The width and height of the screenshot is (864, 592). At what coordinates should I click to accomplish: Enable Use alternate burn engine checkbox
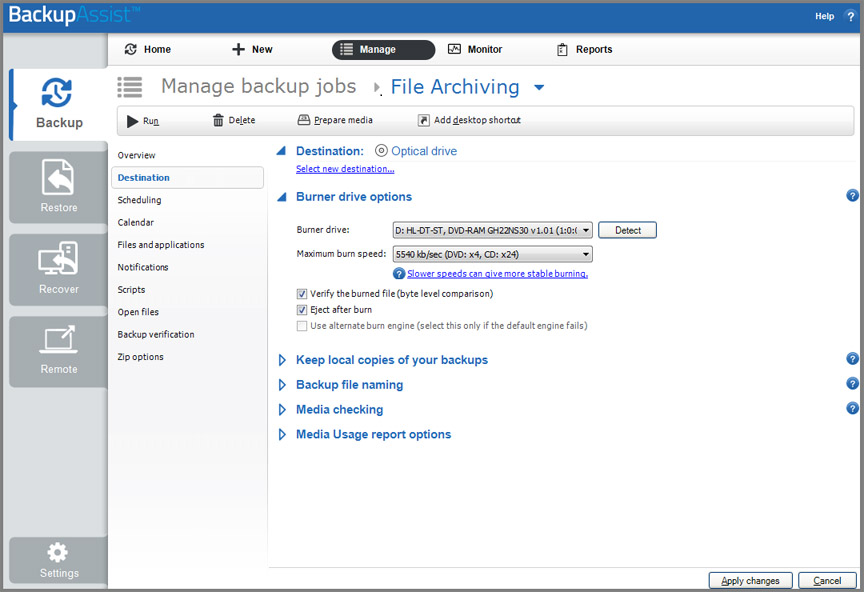point(302,326)
